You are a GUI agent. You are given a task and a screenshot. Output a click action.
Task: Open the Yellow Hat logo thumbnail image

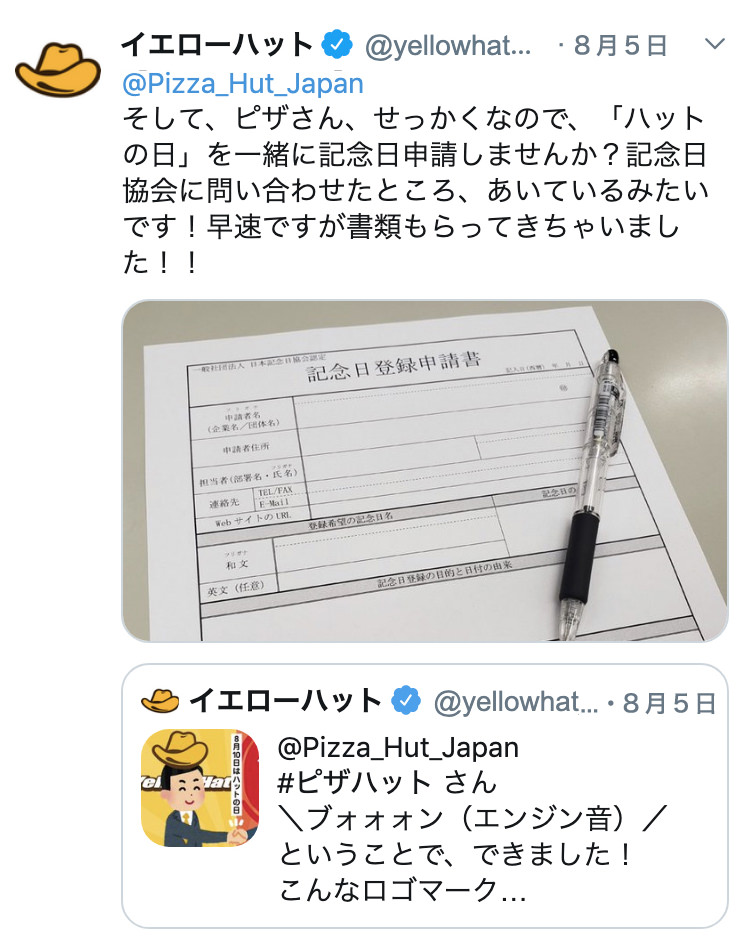(200, 787)
